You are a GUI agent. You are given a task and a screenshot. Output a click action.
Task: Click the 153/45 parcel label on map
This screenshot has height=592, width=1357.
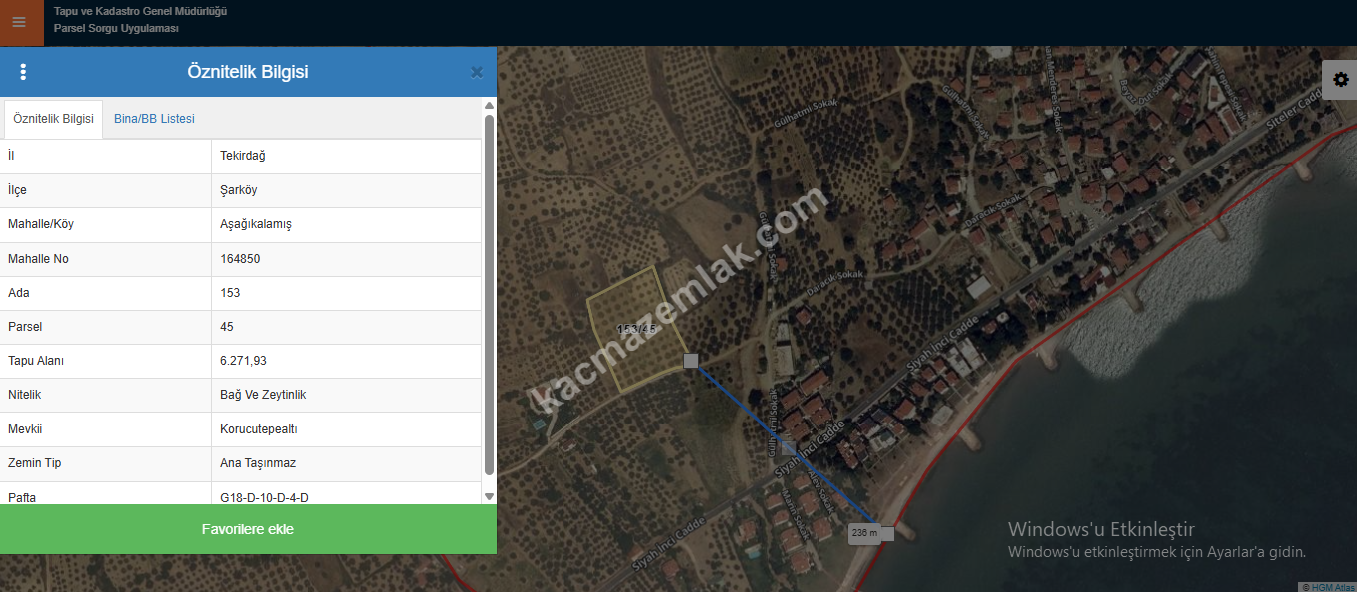[x=636, y=329]
